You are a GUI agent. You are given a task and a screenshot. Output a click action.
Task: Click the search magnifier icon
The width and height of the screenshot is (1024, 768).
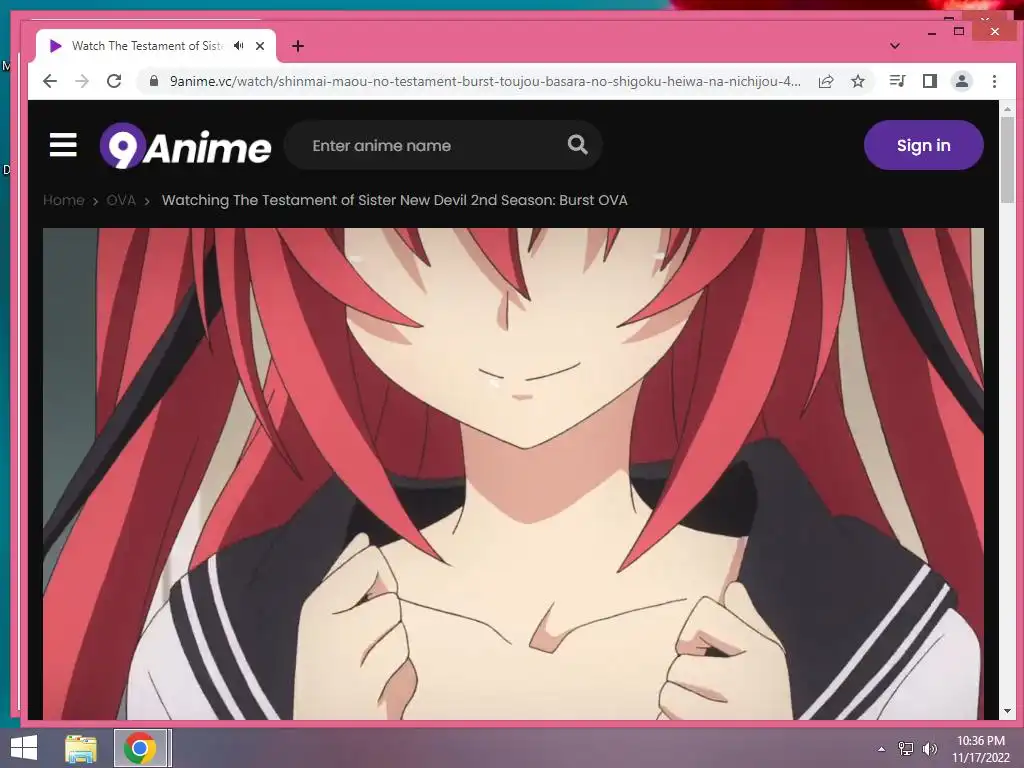(577, 145)
